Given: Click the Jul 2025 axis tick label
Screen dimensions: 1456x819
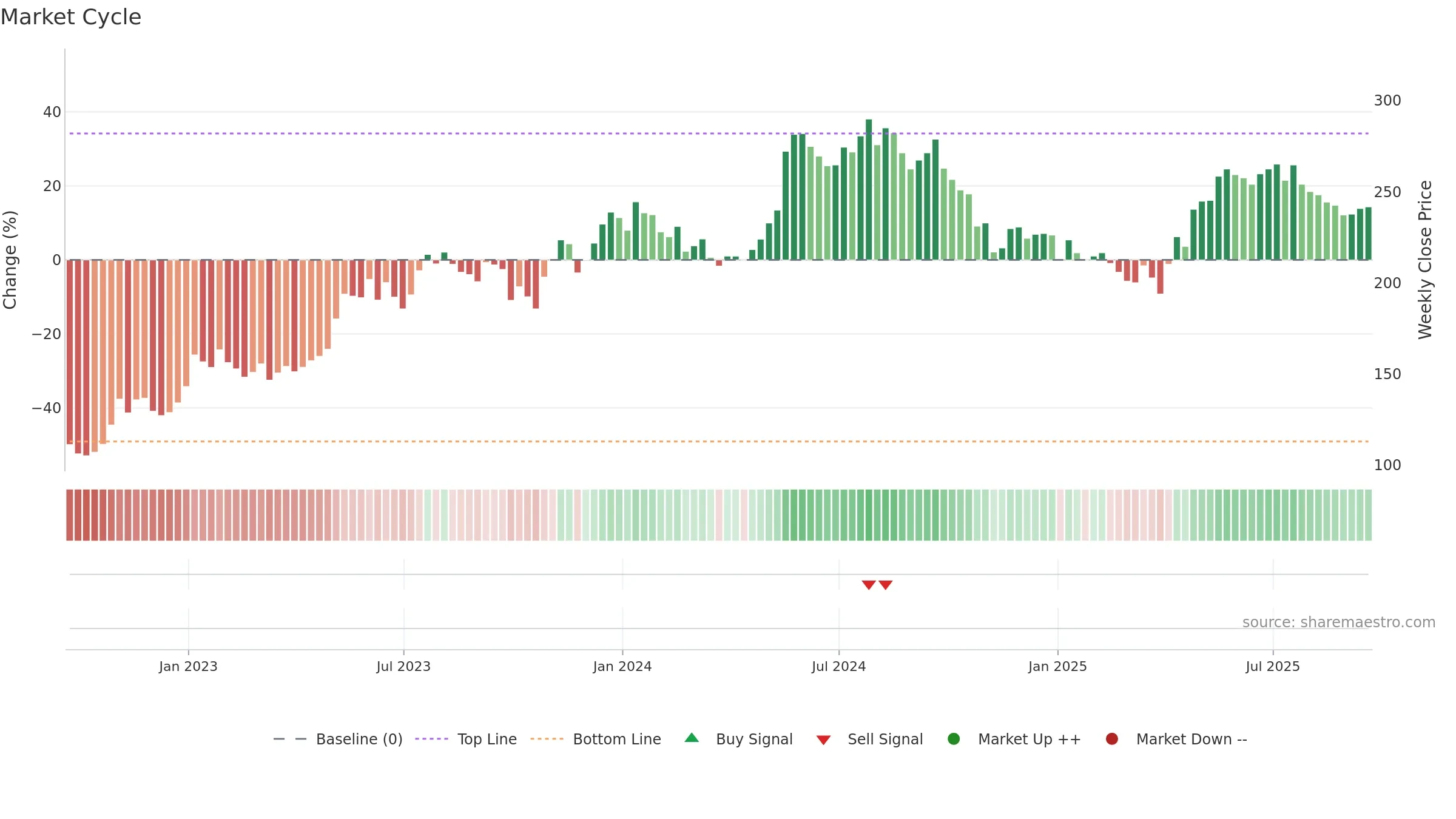Looking at the screenshot, I should coord(1273,667).
